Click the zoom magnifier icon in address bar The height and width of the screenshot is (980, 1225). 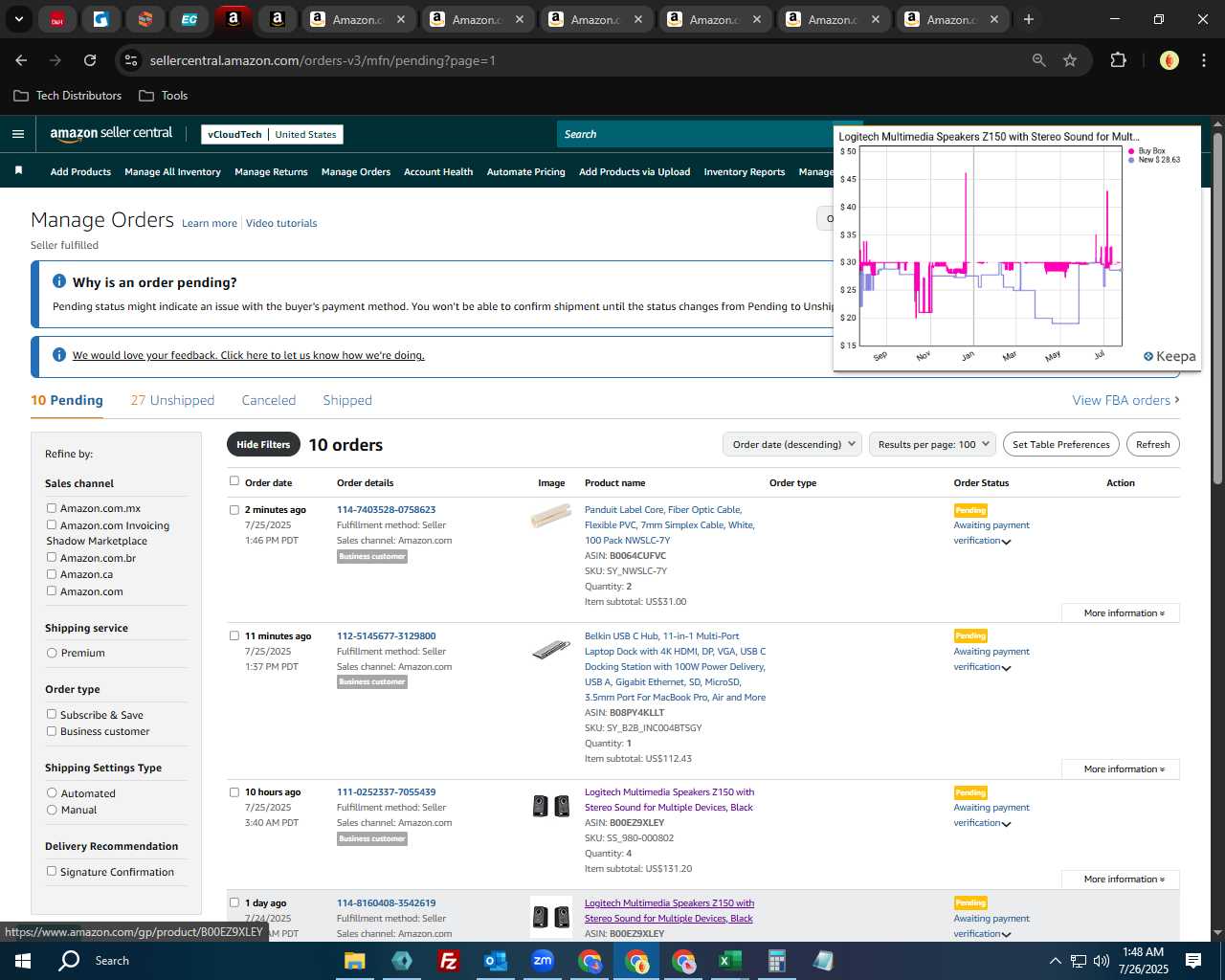(x=1038, y=60)
